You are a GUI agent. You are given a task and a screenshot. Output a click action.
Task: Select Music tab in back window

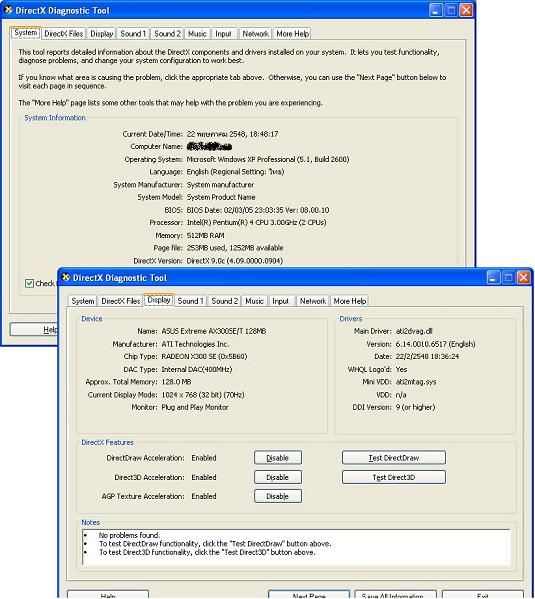[197, 34]
